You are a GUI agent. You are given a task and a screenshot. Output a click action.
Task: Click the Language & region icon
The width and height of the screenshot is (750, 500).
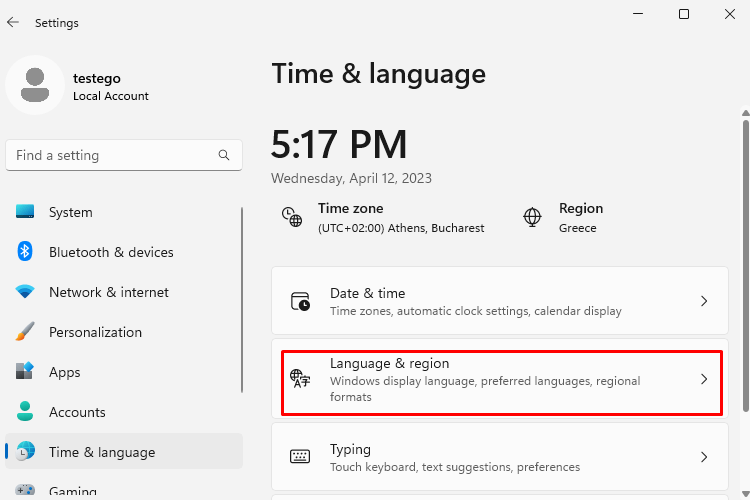[300, 379]
